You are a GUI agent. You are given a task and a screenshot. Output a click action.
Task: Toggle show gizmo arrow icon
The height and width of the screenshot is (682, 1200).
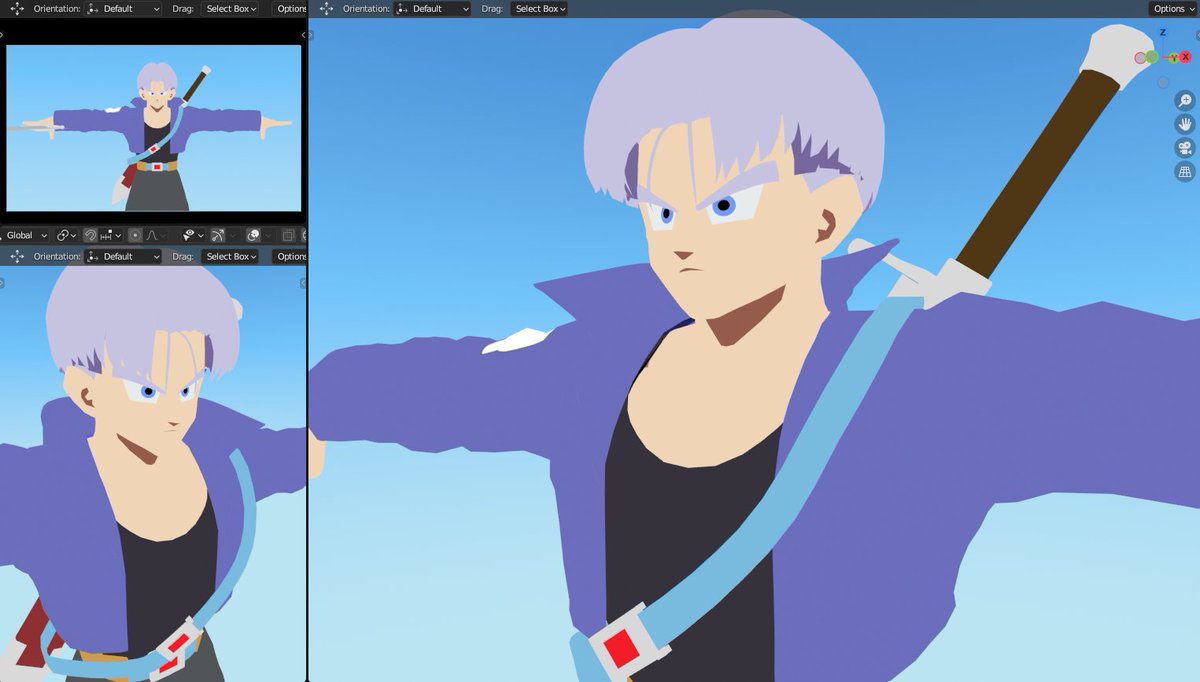point(217,235)
